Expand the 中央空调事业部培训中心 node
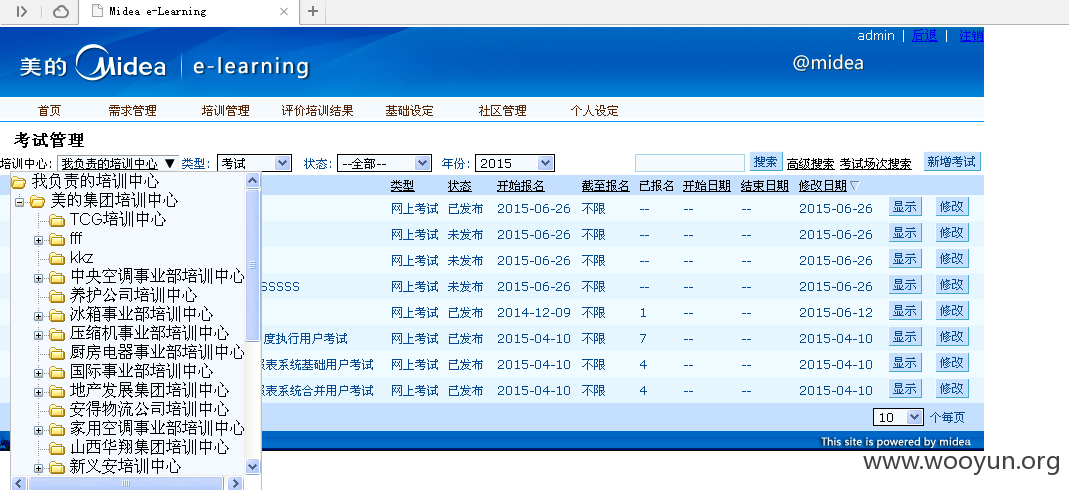1069x490 pixels. (38, 277)
